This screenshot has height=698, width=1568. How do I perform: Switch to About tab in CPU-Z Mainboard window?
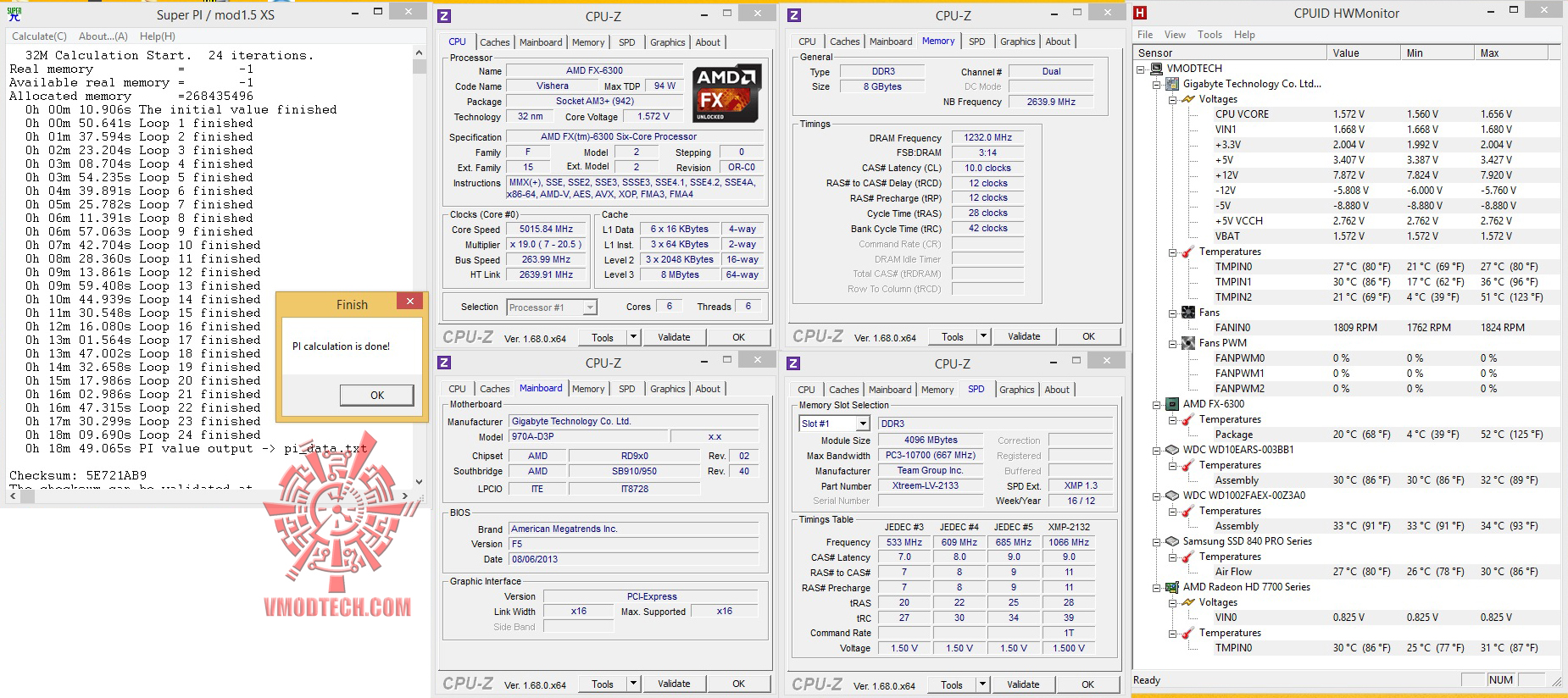(x=708, y=389)
